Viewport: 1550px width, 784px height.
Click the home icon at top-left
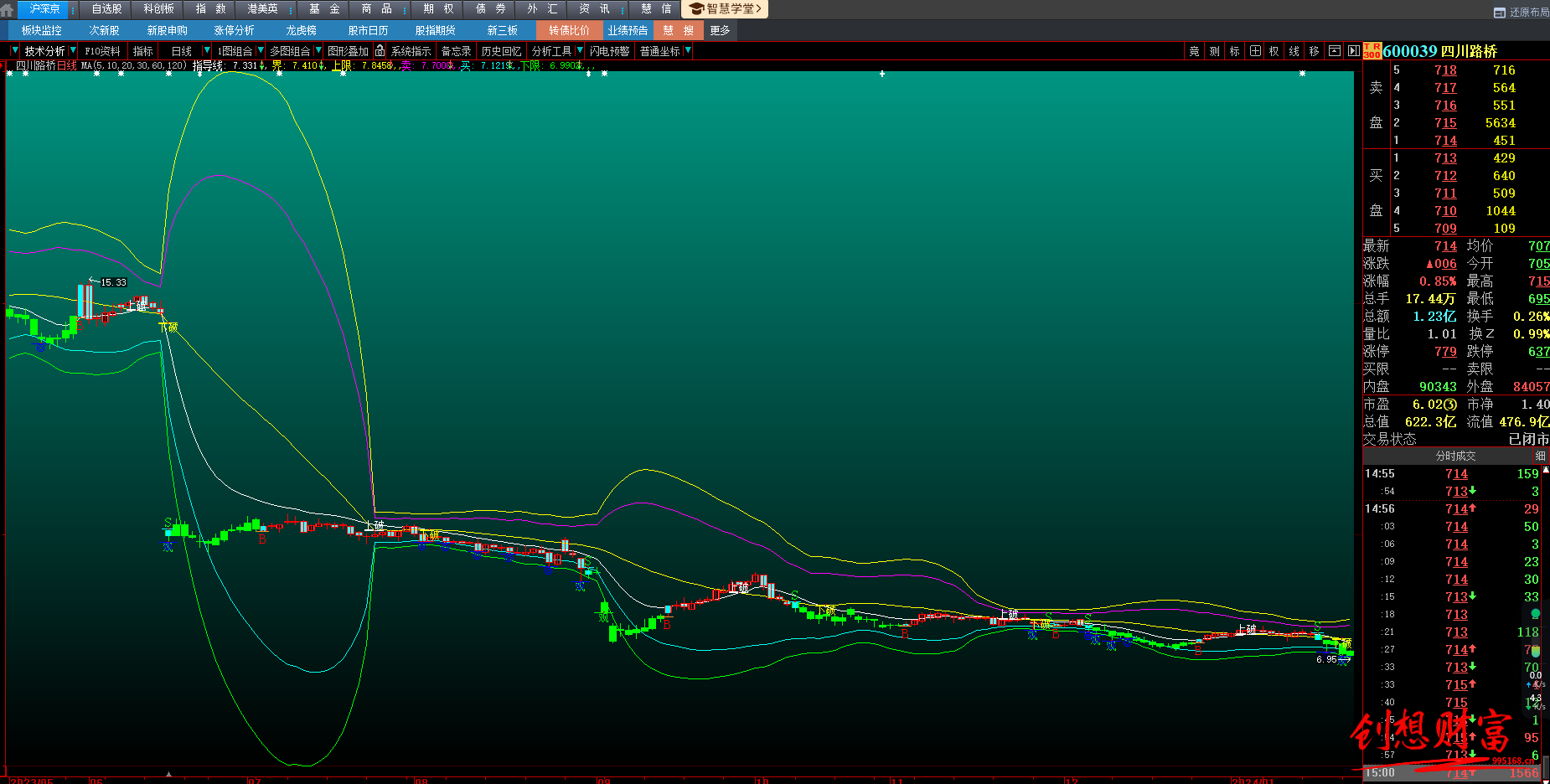pyautogui.click(x=7, y=9)
